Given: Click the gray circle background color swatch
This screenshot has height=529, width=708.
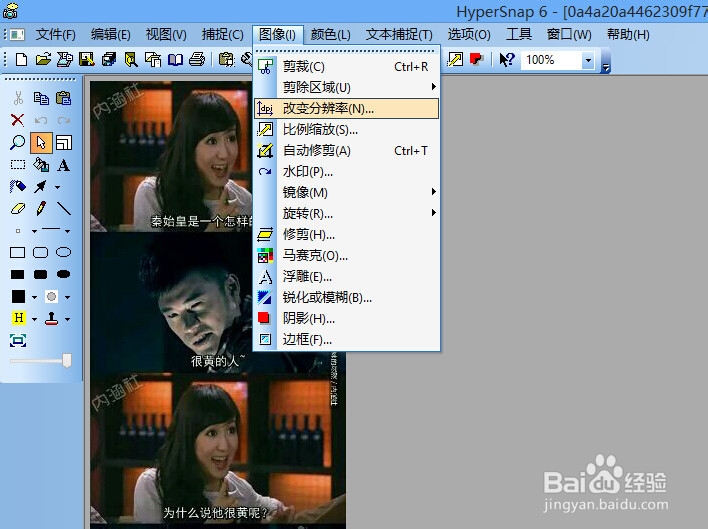Looking at the screenshot, I should coord(51,297).
